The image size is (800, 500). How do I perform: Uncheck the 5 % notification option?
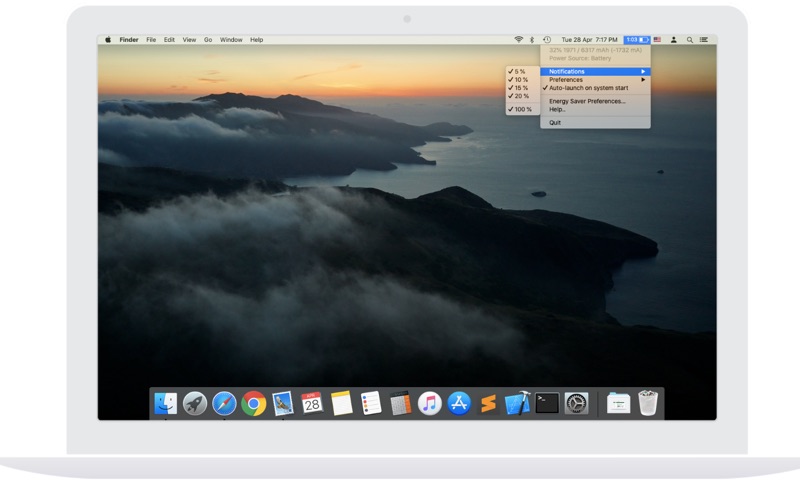coord(519,71)
